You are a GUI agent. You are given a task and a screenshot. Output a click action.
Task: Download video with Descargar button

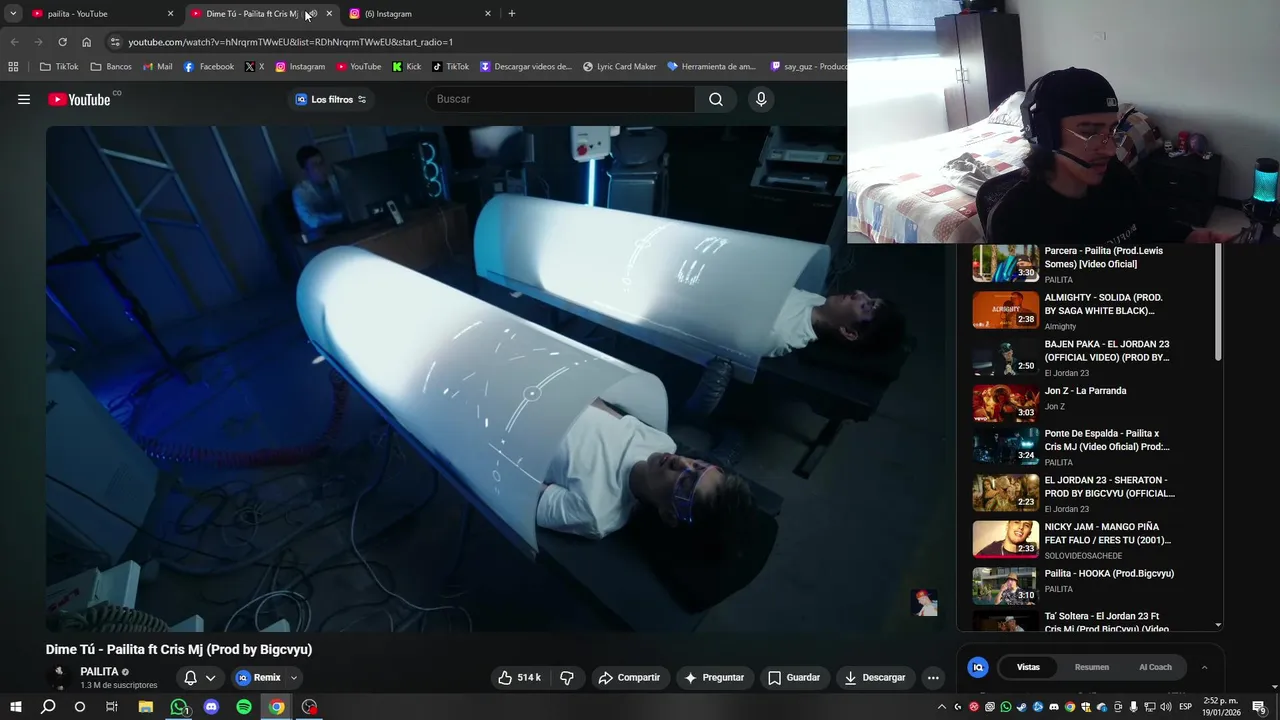click(875, 677)
